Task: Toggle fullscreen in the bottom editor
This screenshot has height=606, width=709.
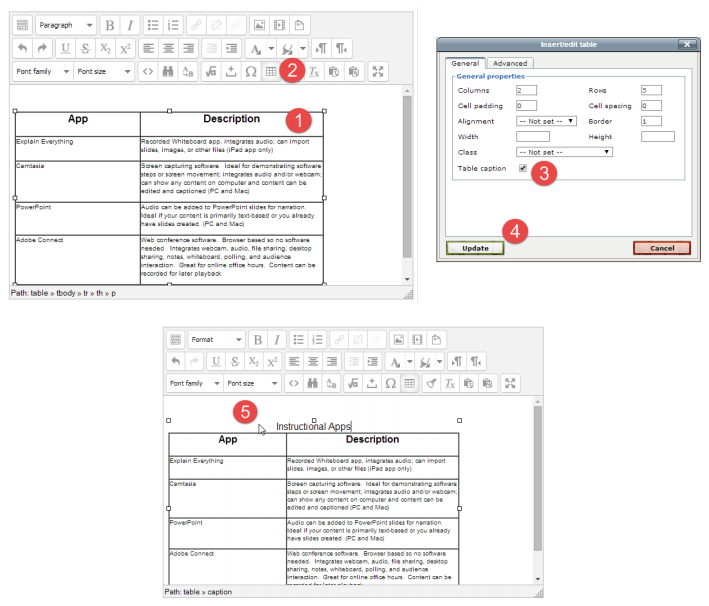Action: [x=510, y=383]
